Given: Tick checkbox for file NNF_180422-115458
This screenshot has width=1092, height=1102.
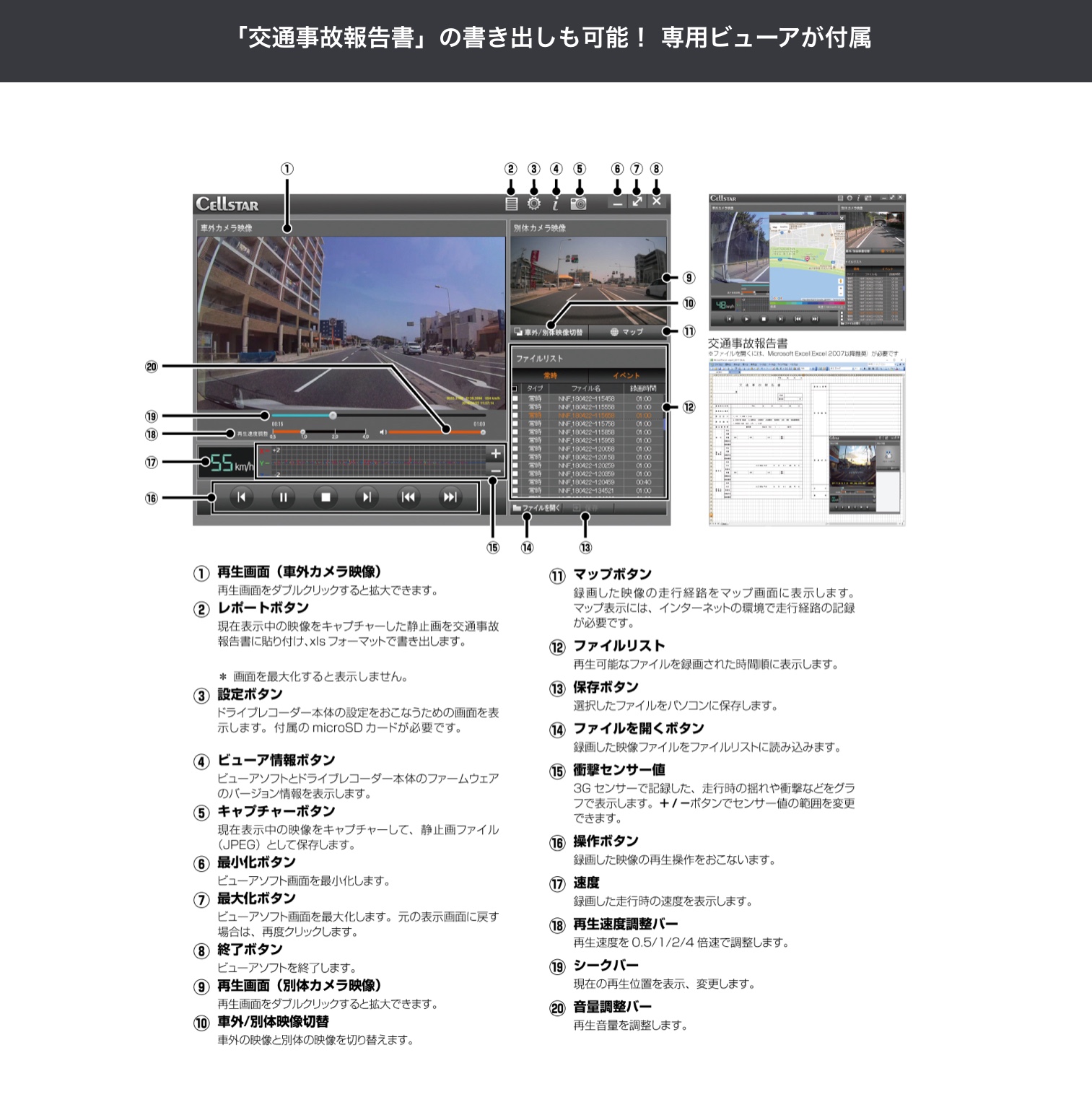Looking at the screenshot, I should 515,398.
